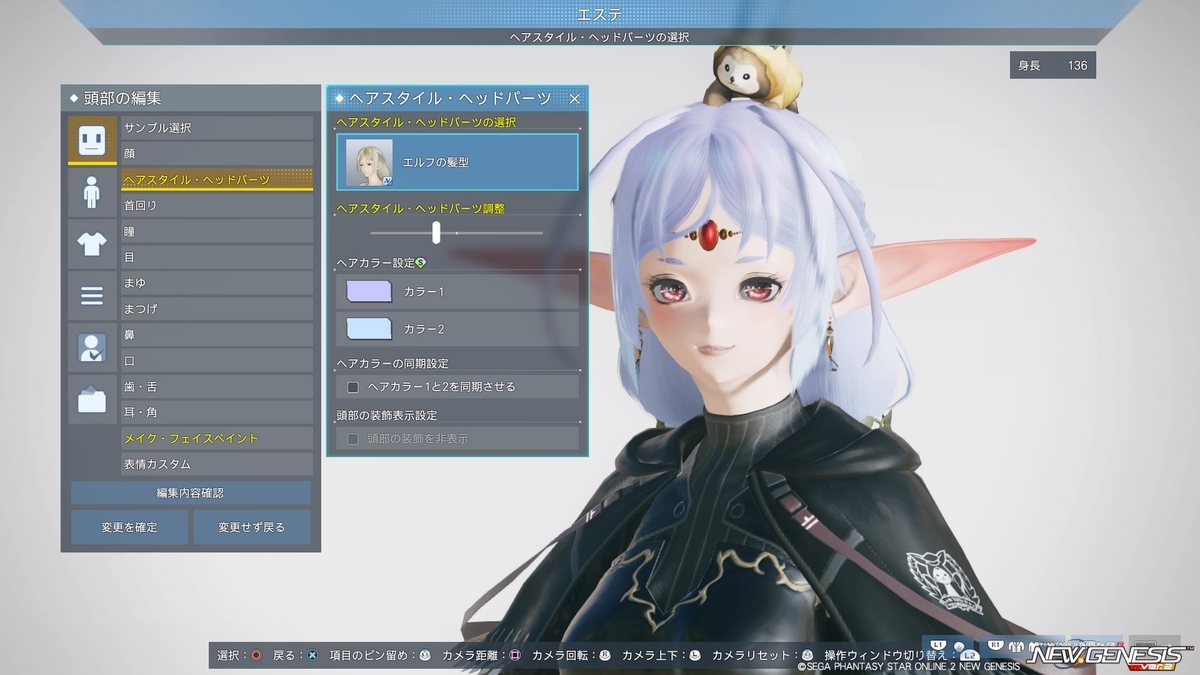The image size is (1200, 675).
Task: Select 顔 in head edit list
Action: tap(217, 154)
